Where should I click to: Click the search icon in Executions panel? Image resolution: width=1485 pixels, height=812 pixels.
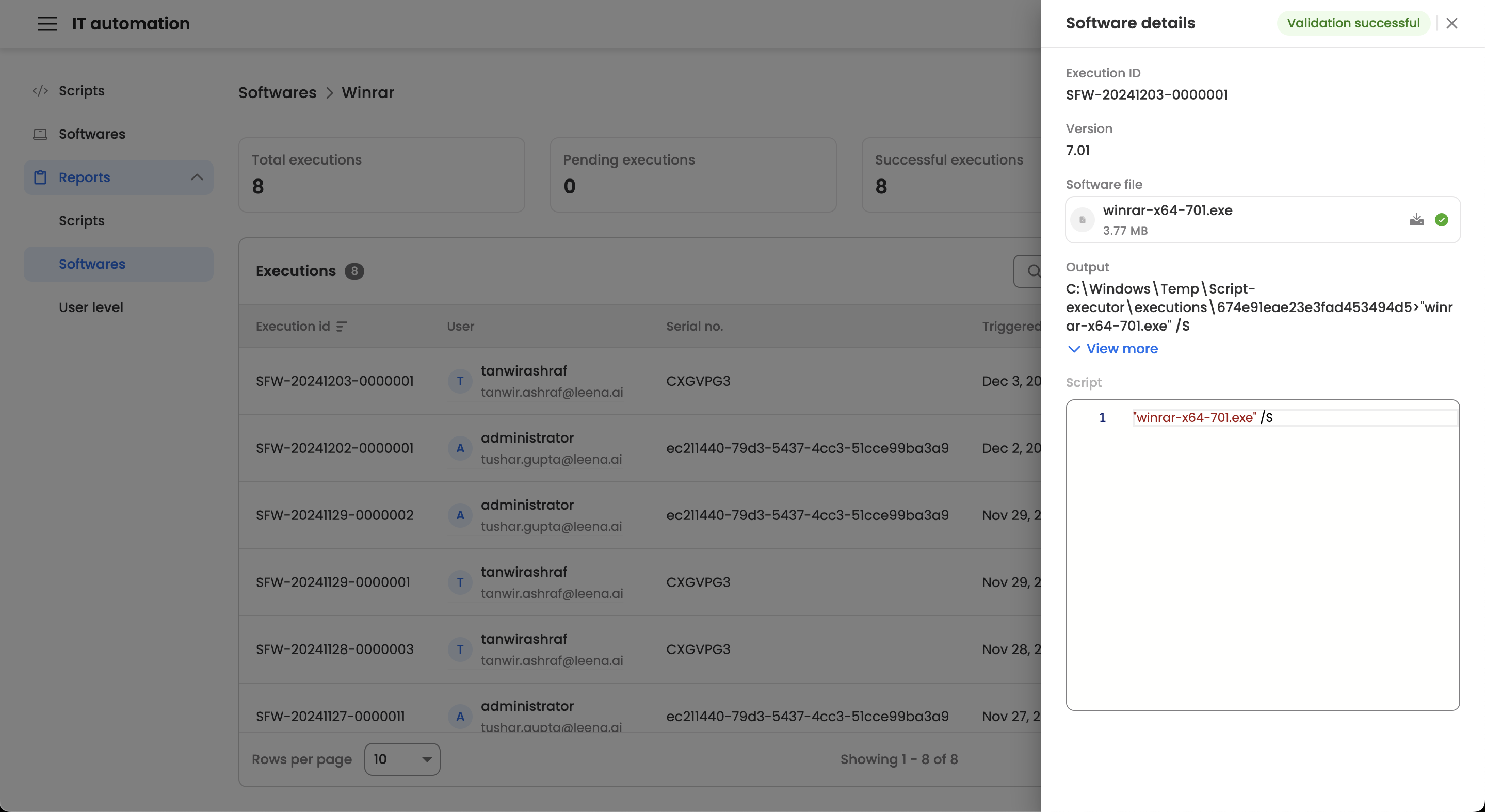[x=1034, y=271]
